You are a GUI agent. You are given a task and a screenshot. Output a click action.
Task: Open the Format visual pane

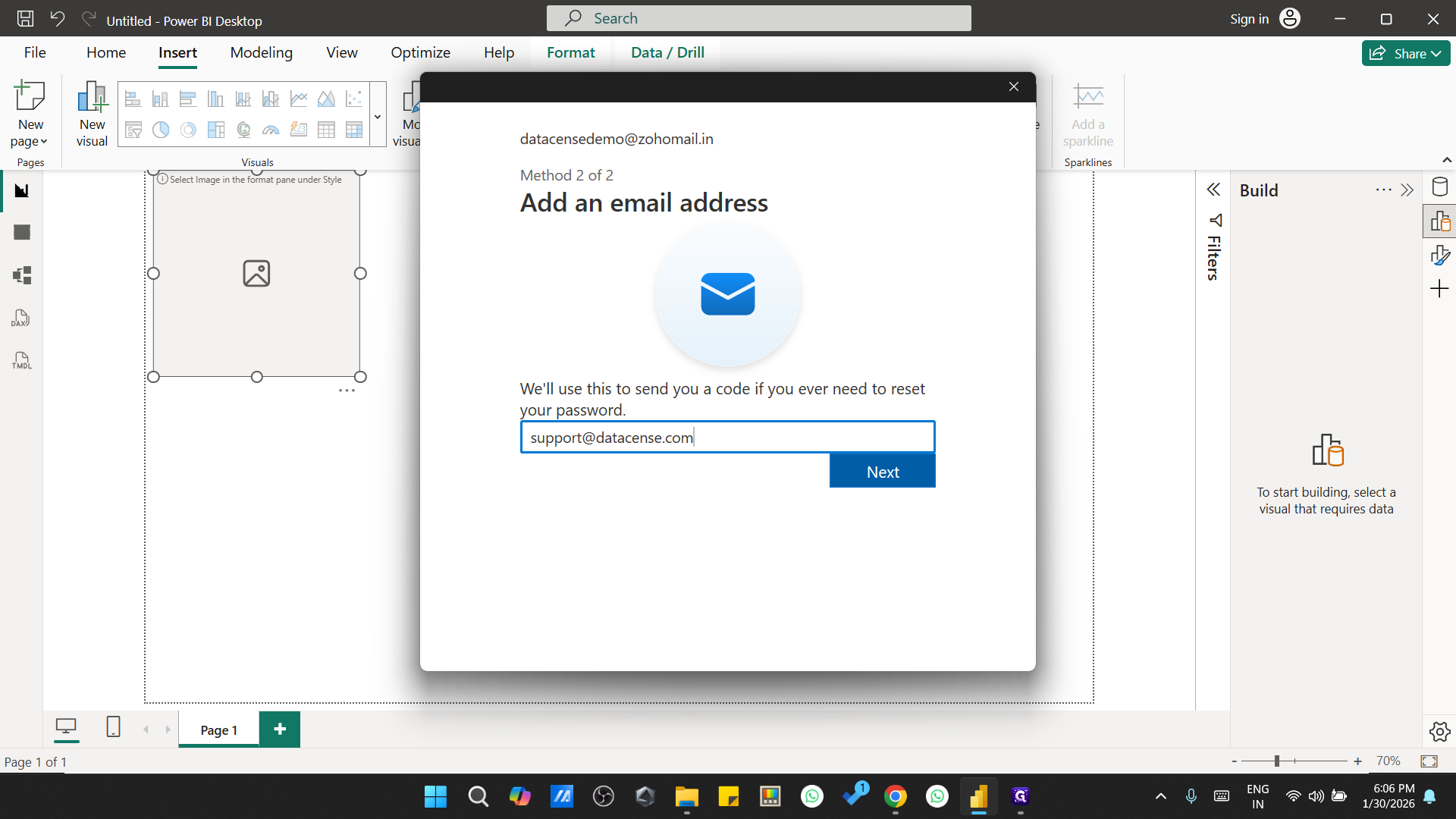[1440, 254]
